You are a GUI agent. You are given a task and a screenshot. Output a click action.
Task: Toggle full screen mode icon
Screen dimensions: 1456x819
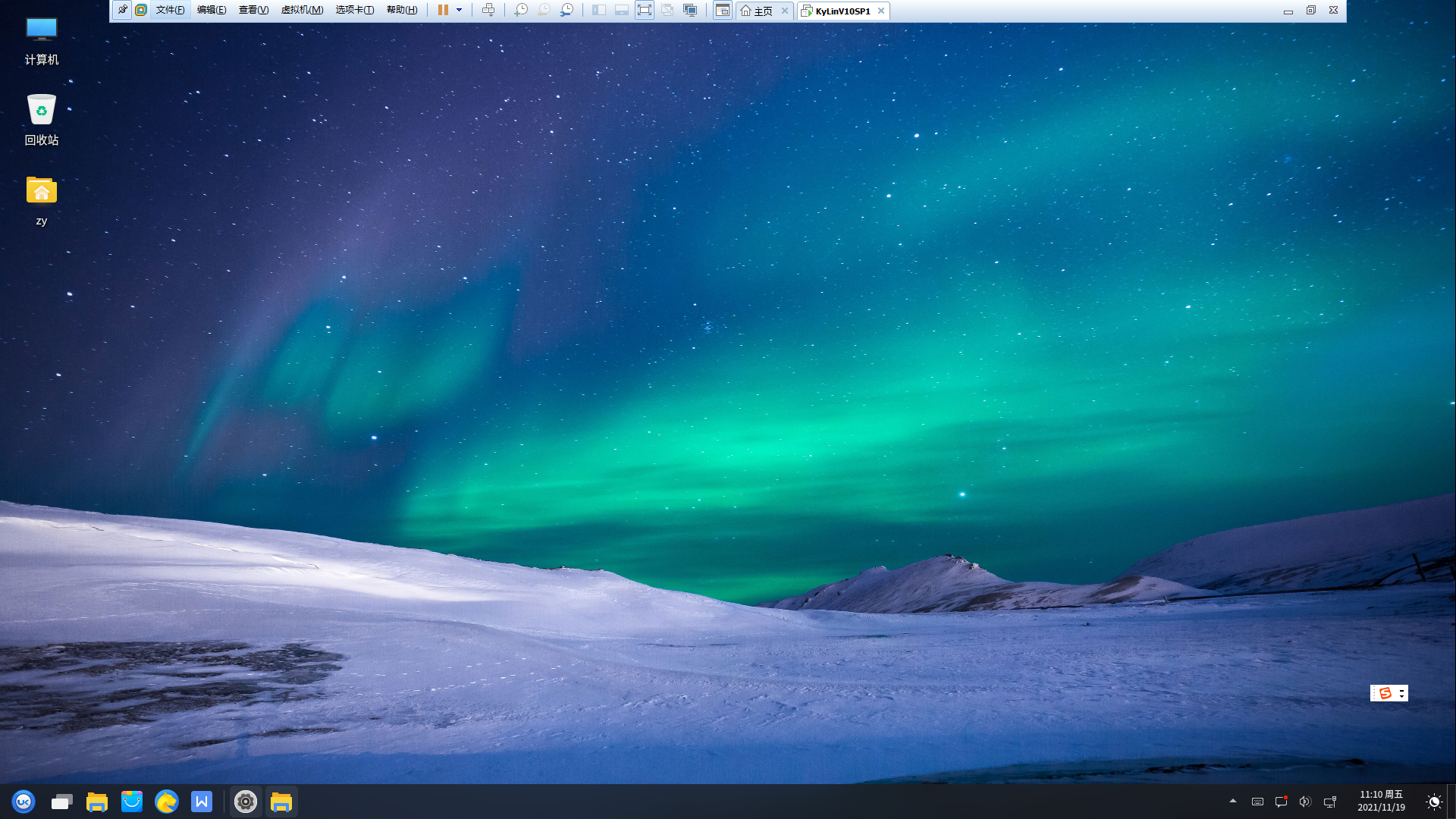point(644,10)
